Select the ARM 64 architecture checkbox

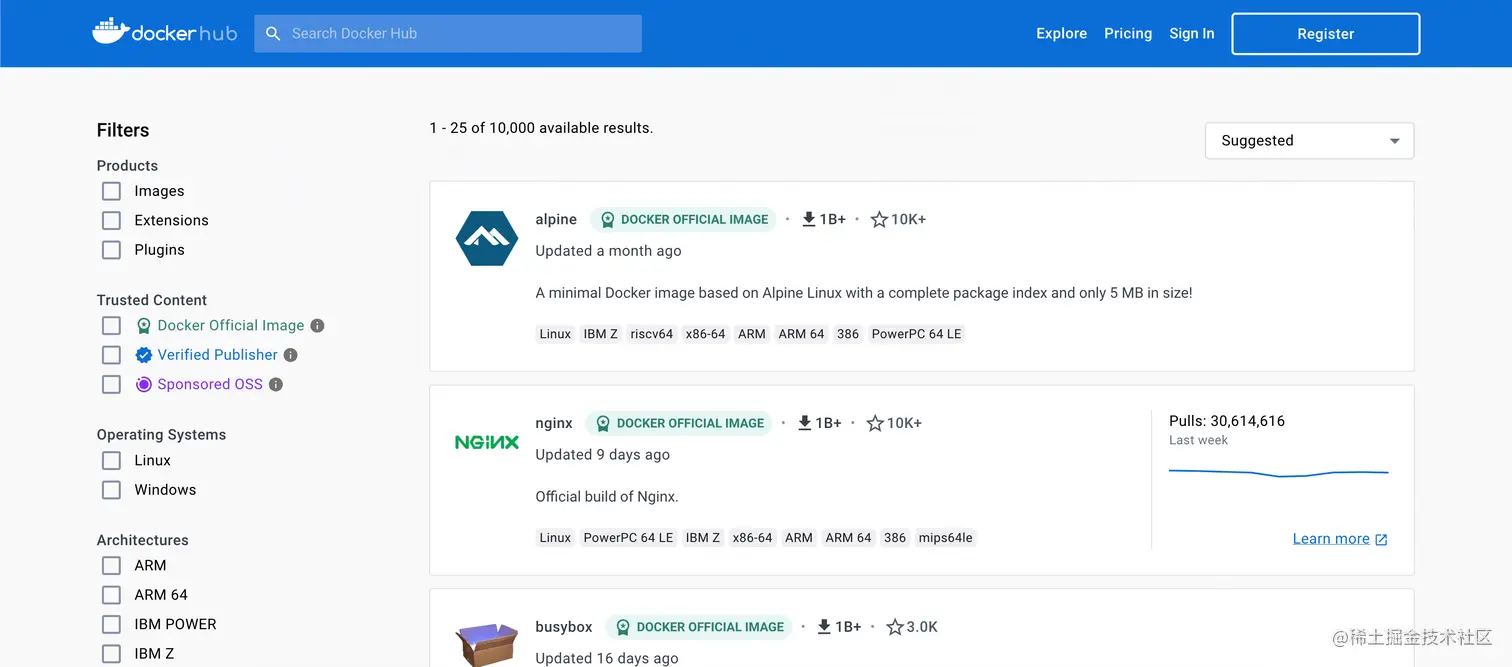click(x=111, y=595)
